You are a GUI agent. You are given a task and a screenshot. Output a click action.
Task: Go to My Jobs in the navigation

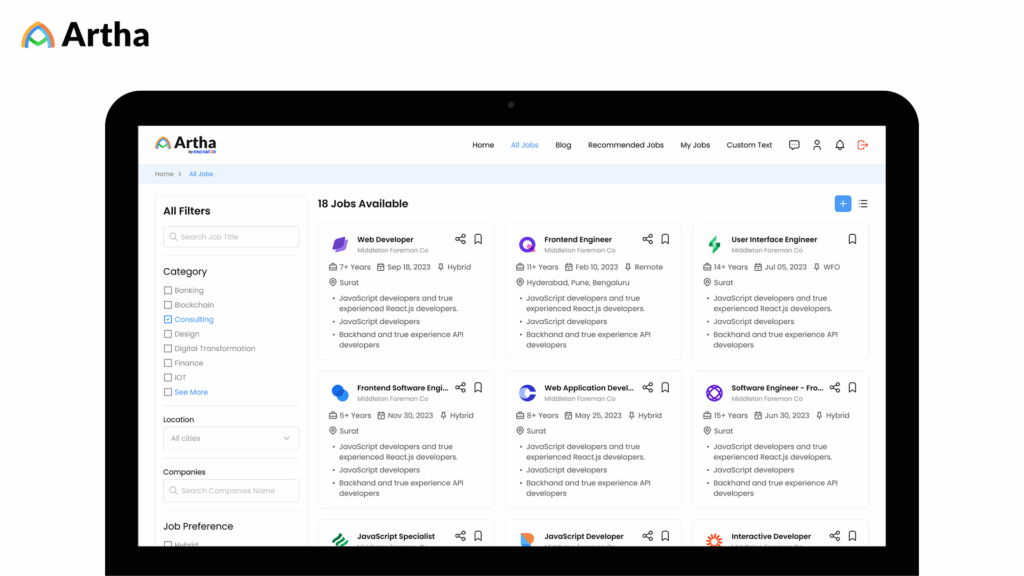[x=695, y=145]
